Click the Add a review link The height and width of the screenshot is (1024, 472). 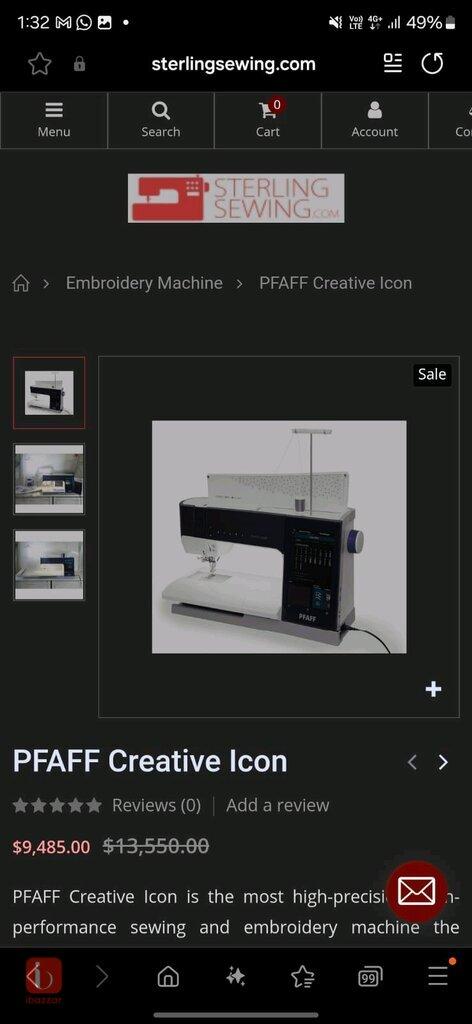point(277,805)
